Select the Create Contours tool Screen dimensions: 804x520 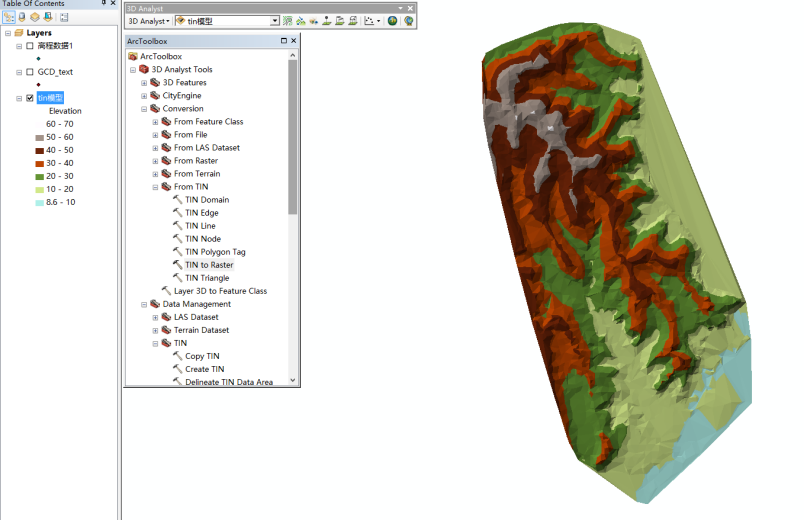(288, 21)
